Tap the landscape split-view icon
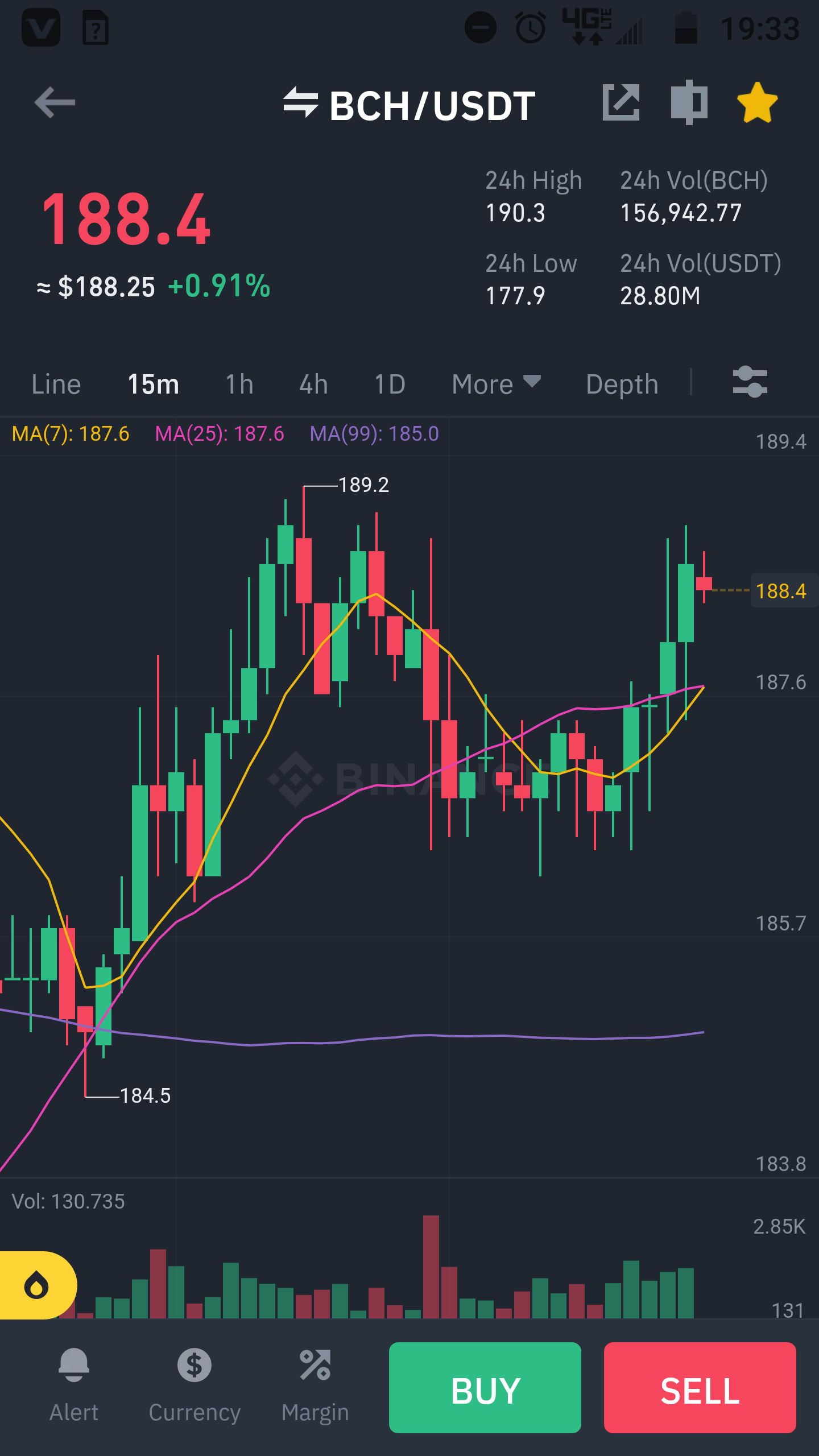This screenshot has width=819, height=1456. [x=689, y=102]
